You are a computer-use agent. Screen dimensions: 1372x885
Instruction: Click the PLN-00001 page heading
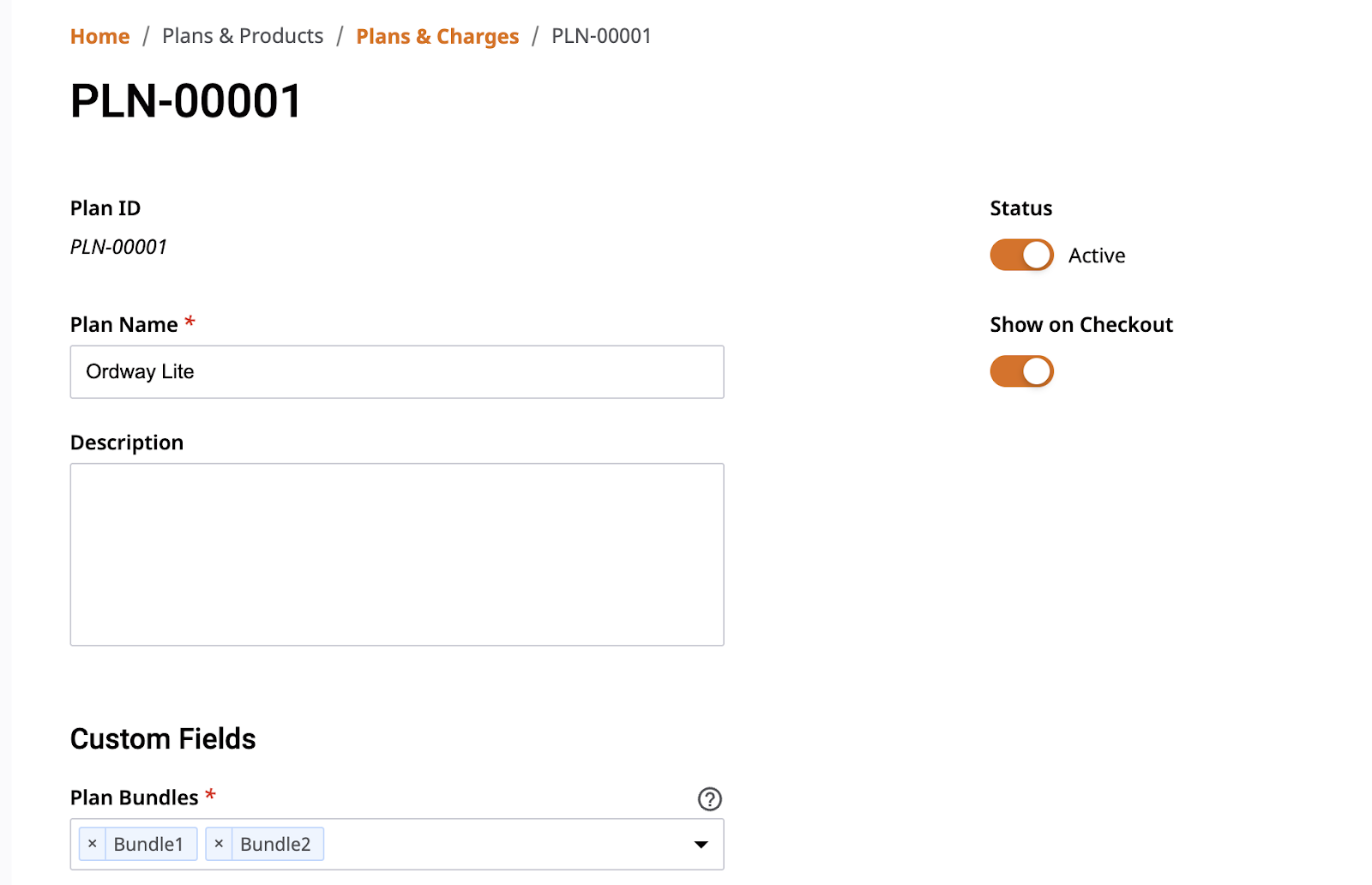[x=186, y=101]
